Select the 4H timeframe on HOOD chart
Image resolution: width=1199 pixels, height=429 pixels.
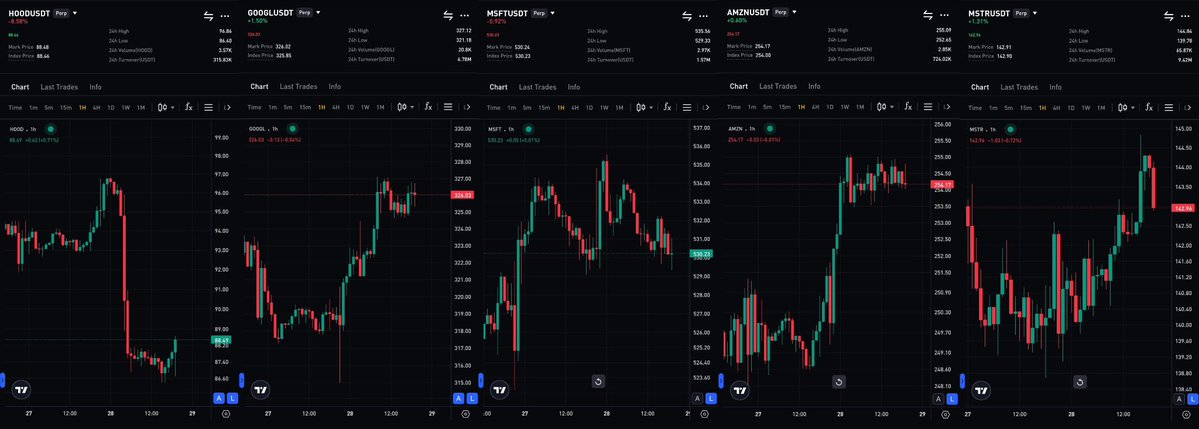pos(96,108)
